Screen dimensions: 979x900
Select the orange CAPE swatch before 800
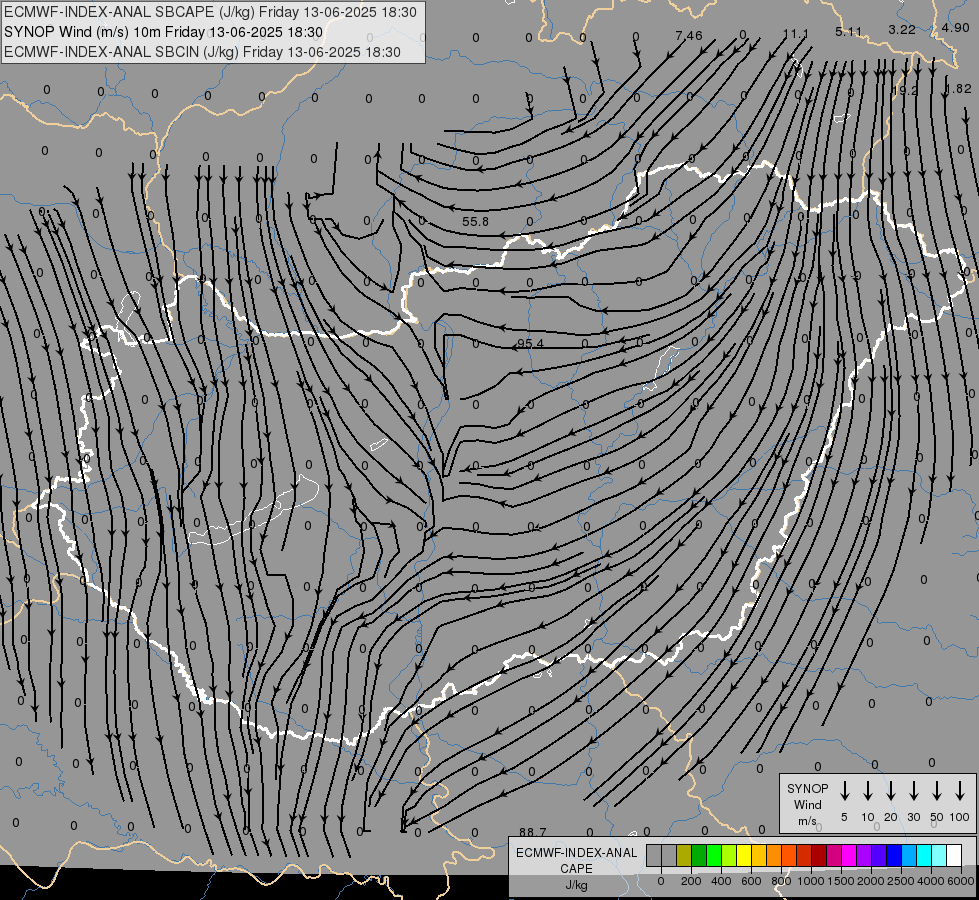click(x=774, y=855)
